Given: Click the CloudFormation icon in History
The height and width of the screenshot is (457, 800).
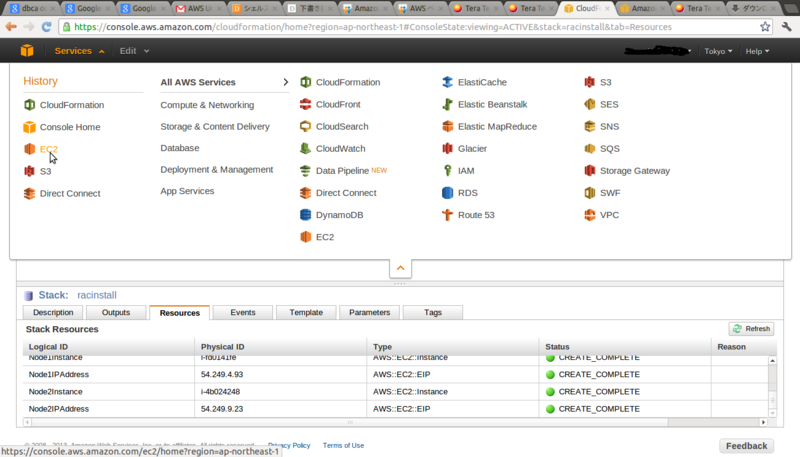Looking at the screenshot, I should (x=30, y=105).
